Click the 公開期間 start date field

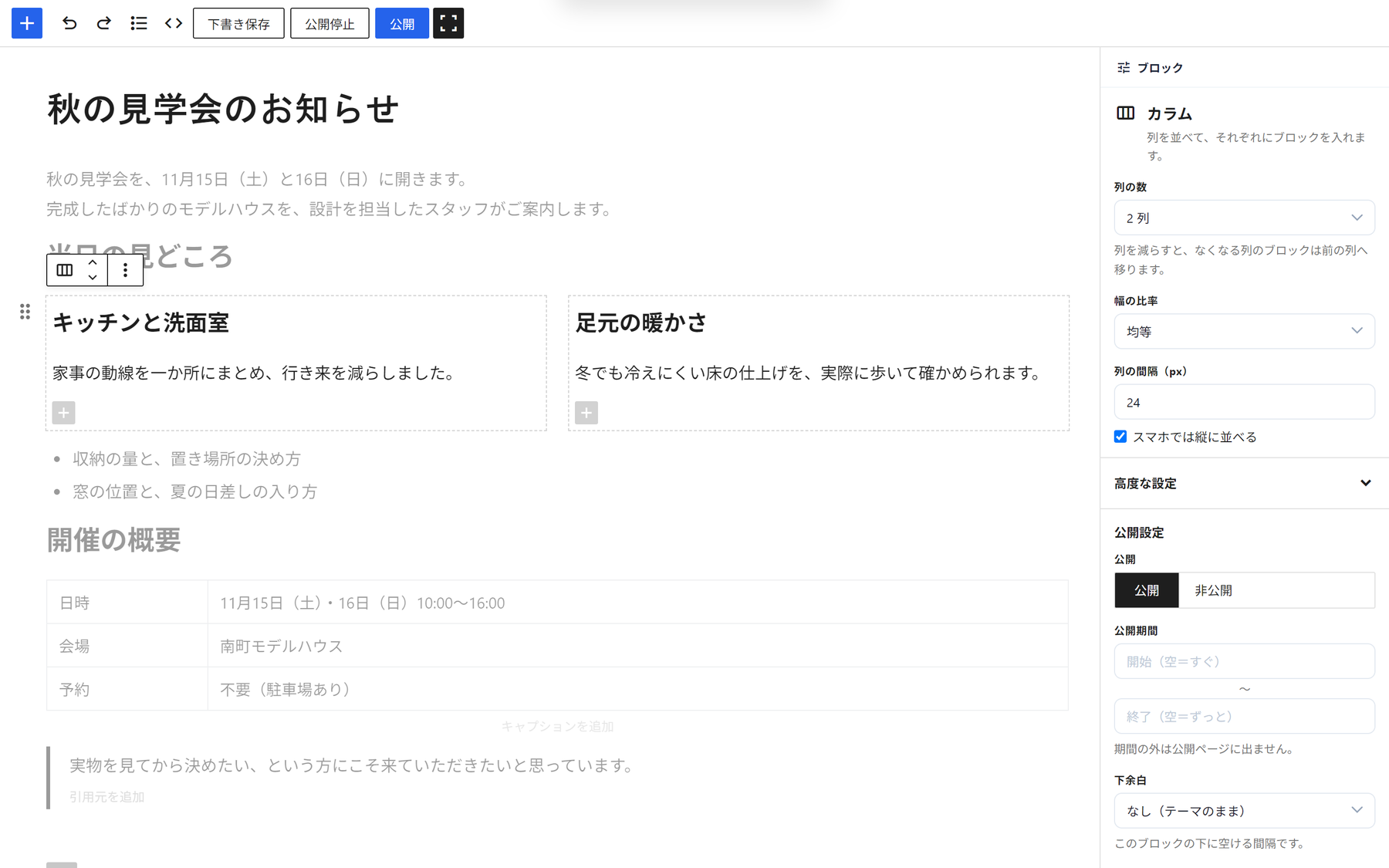tap(1245, 661)
